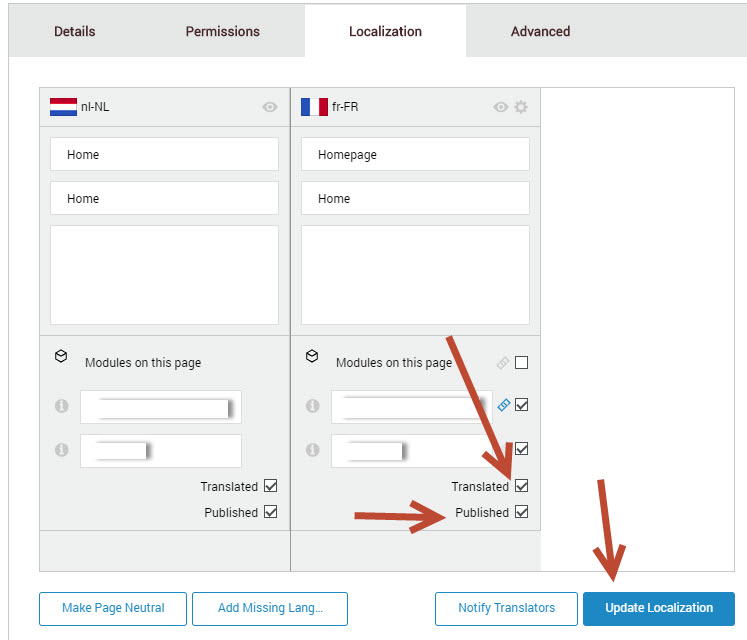Viewport: 747px width, 640px height.
Task: Click the Notify Translators button
Action: pos(506,609)
